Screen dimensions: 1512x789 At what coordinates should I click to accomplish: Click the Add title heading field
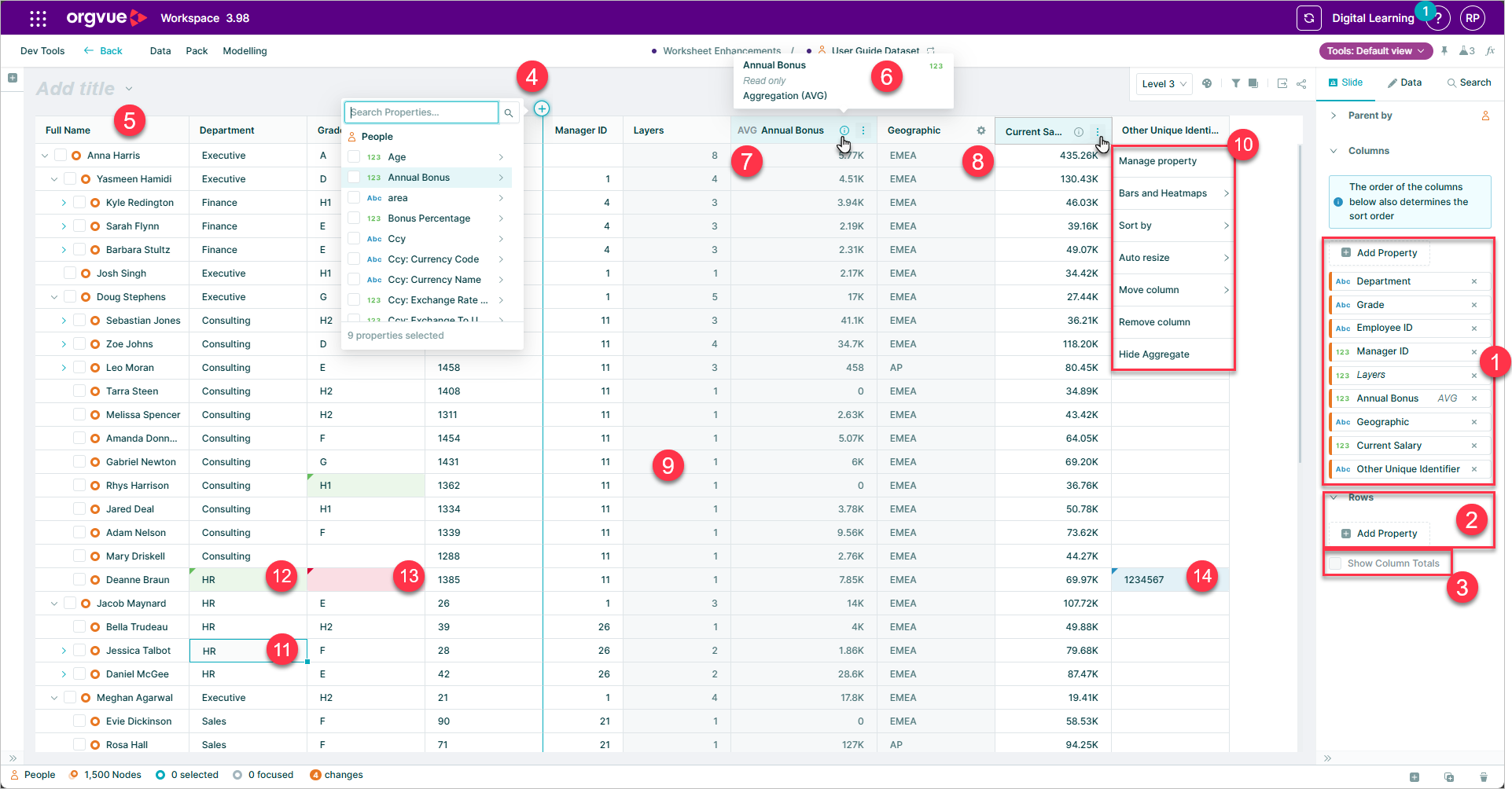[x=75, y=89]
